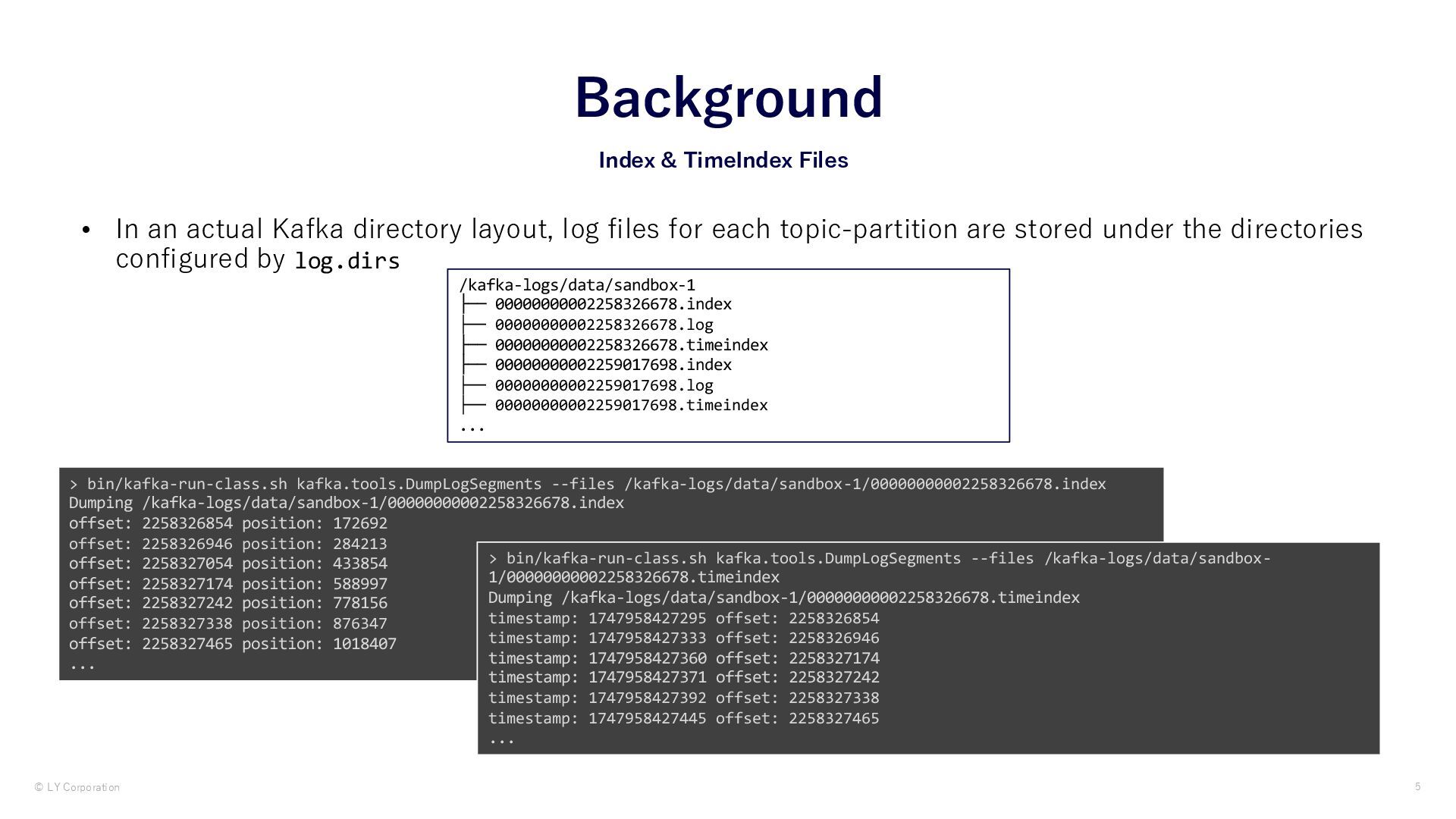Click the LY Corporation copyright footer
The height and width of the screenshot is (819, 1456).
click(77, 787)
